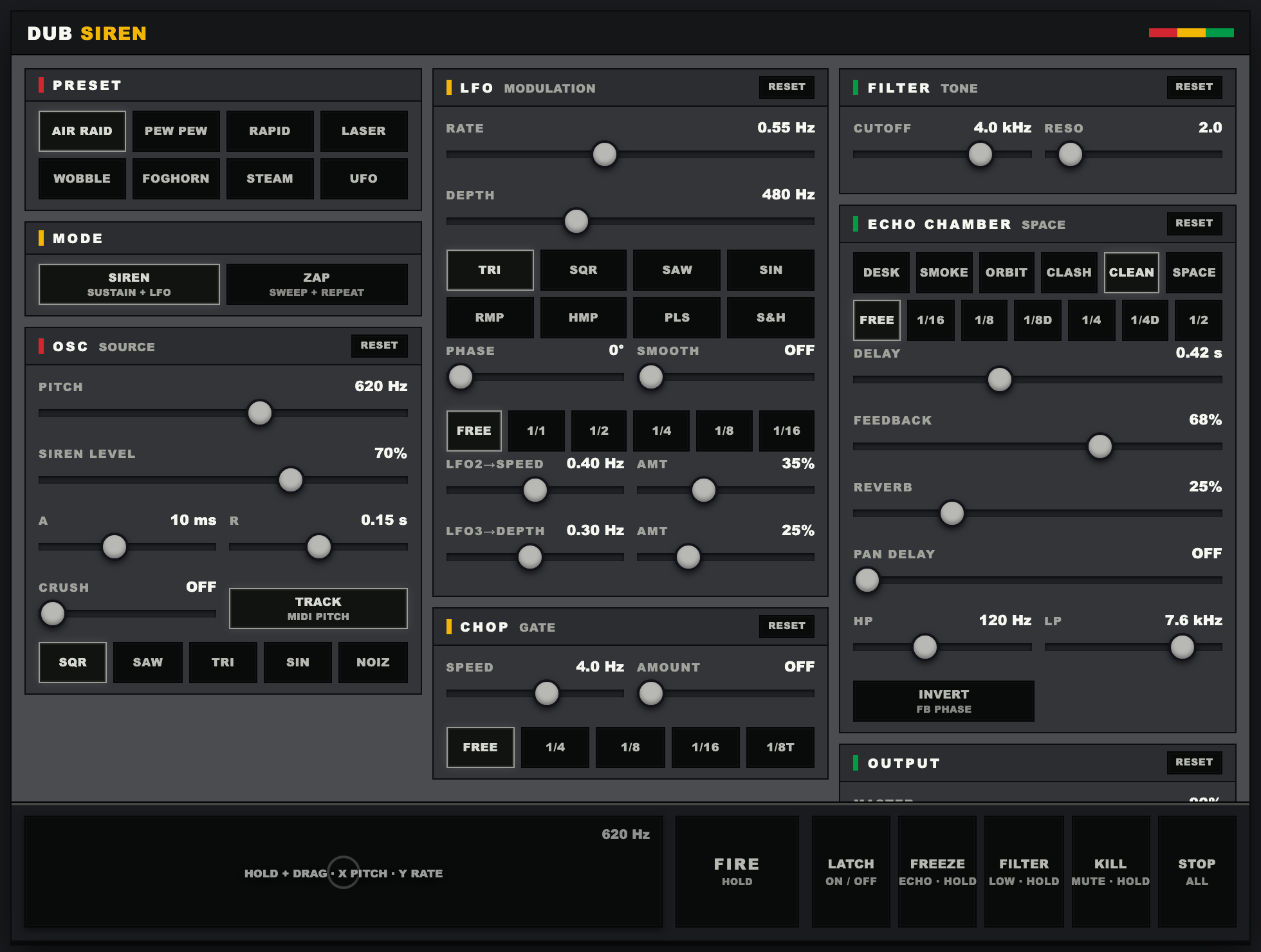Set LFO sync to 1/1
This screenshot has width=1261, height=952.
pyautogui.click(x=536, y=431)
